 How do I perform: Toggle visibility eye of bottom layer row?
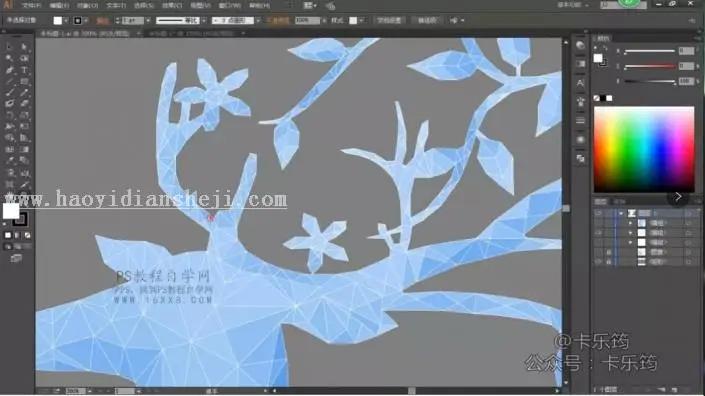(598, 262)
